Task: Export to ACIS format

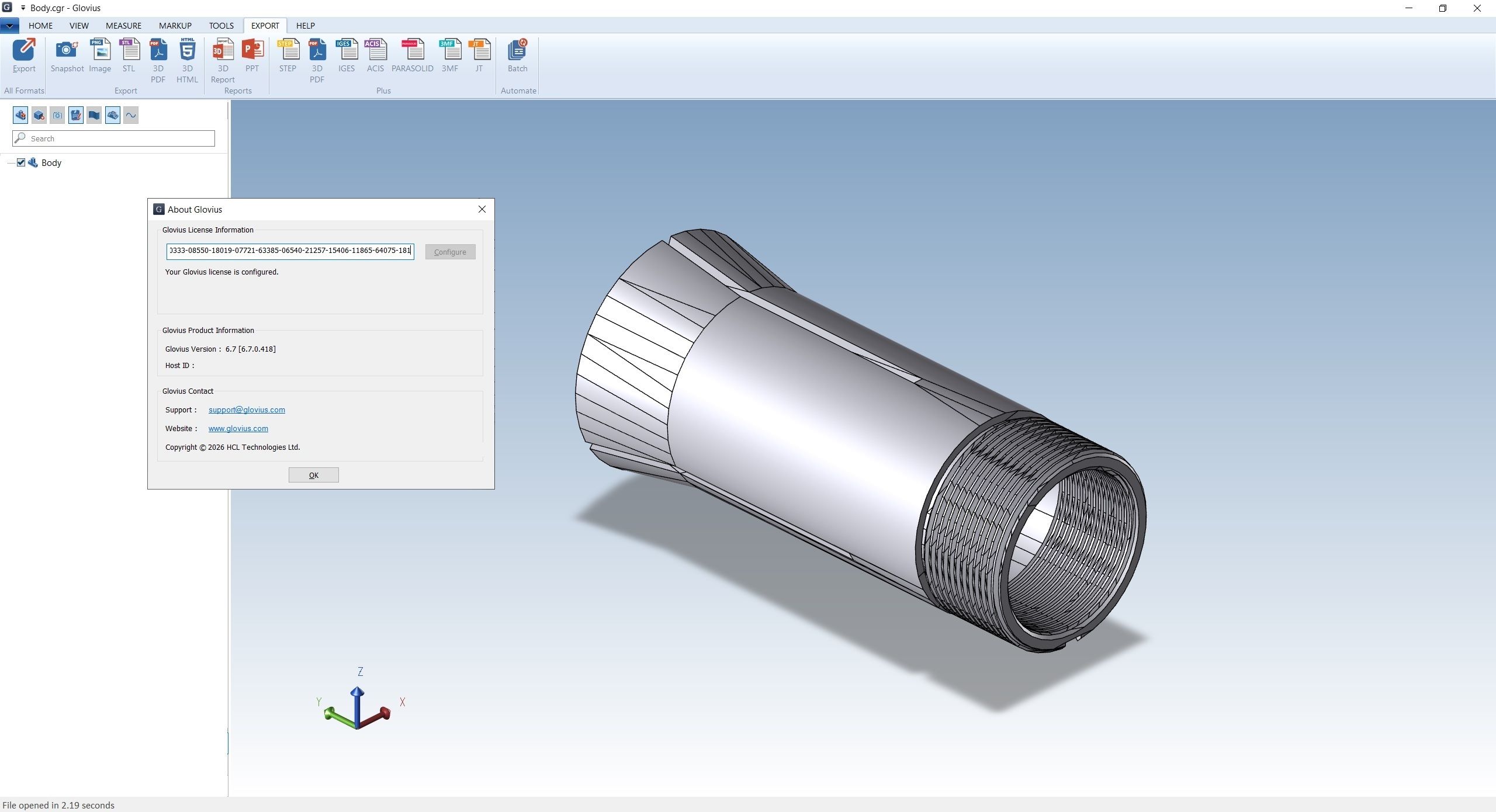Action: (x=375, y=55)
